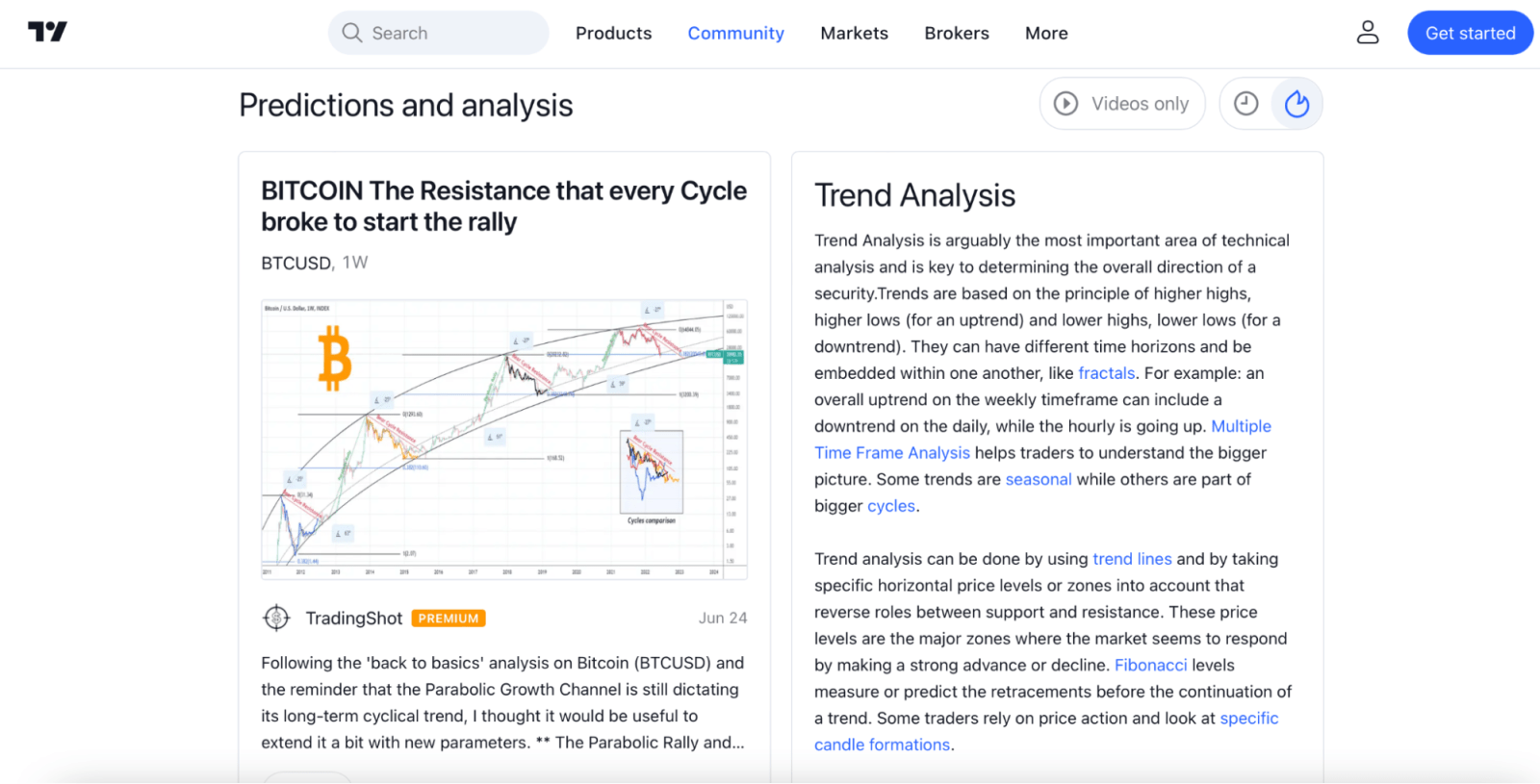This screenshot has width=1540, height=784.
Task: Open the Bitcoin chart thumbnail
Action: [x=504, y=440]
